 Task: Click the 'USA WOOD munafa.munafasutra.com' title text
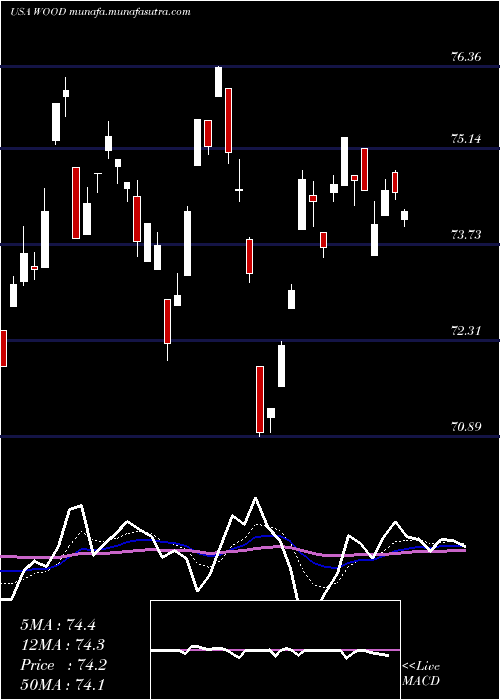pos(100,12)
